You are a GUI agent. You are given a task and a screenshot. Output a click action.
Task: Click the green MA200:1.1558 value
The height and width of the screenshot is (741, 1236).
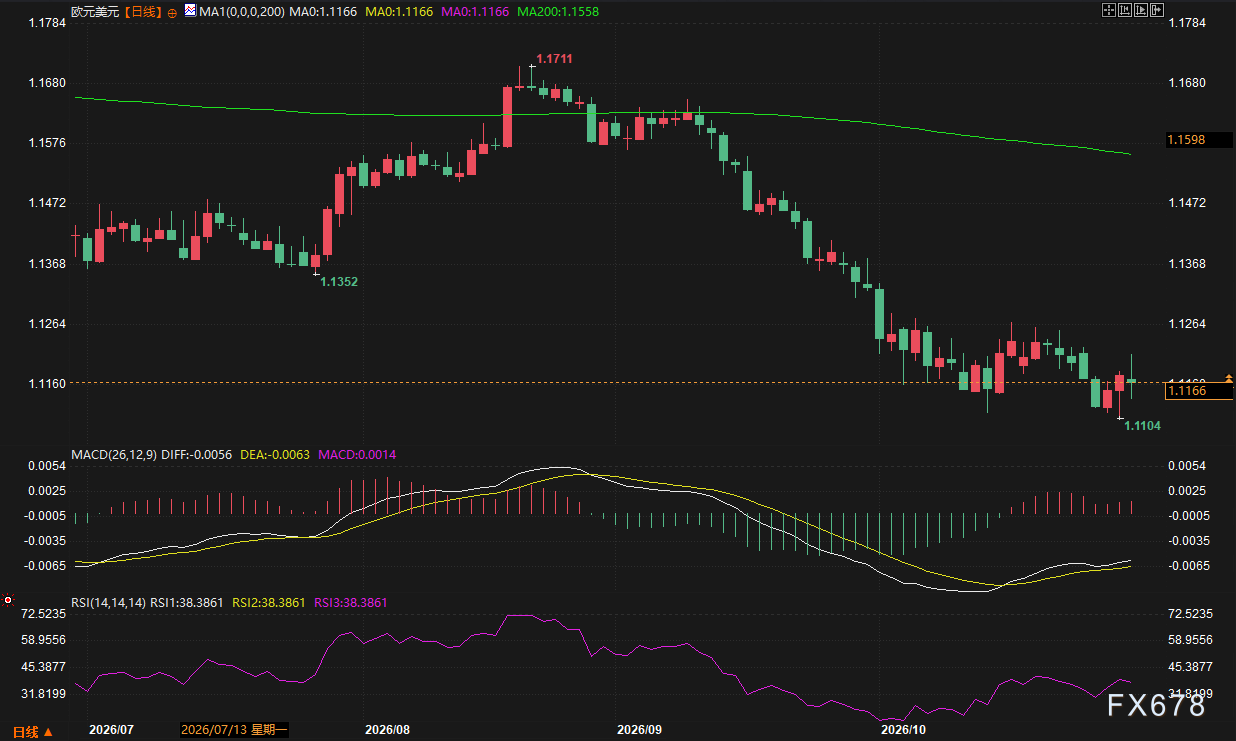[x=558, y=12]
